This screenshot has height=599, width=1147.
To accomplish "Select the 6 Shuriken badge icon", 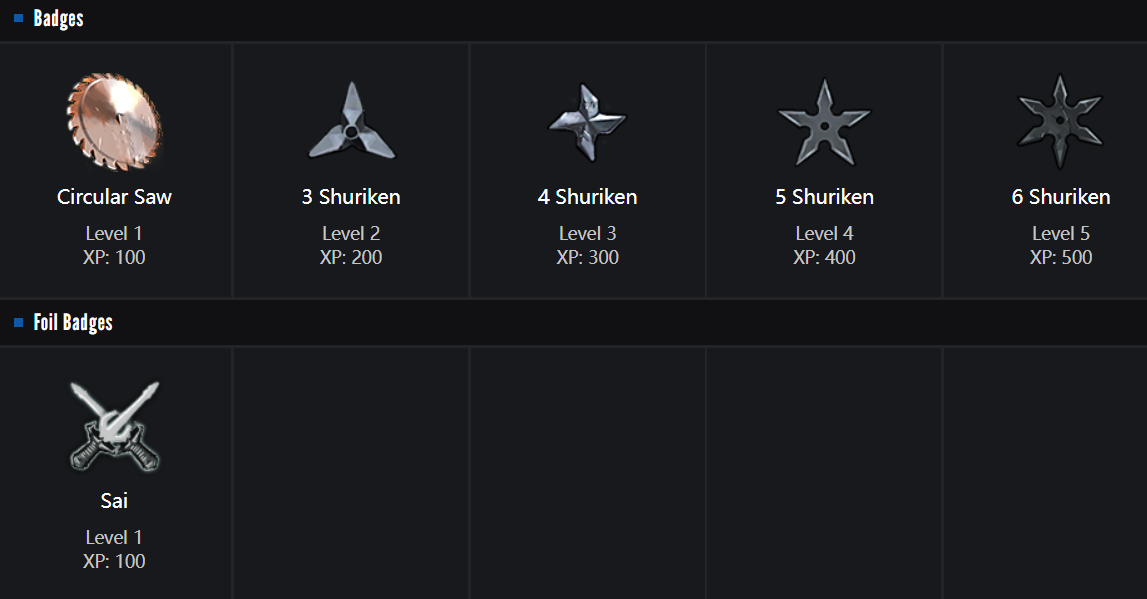I will pos(1060,122).
